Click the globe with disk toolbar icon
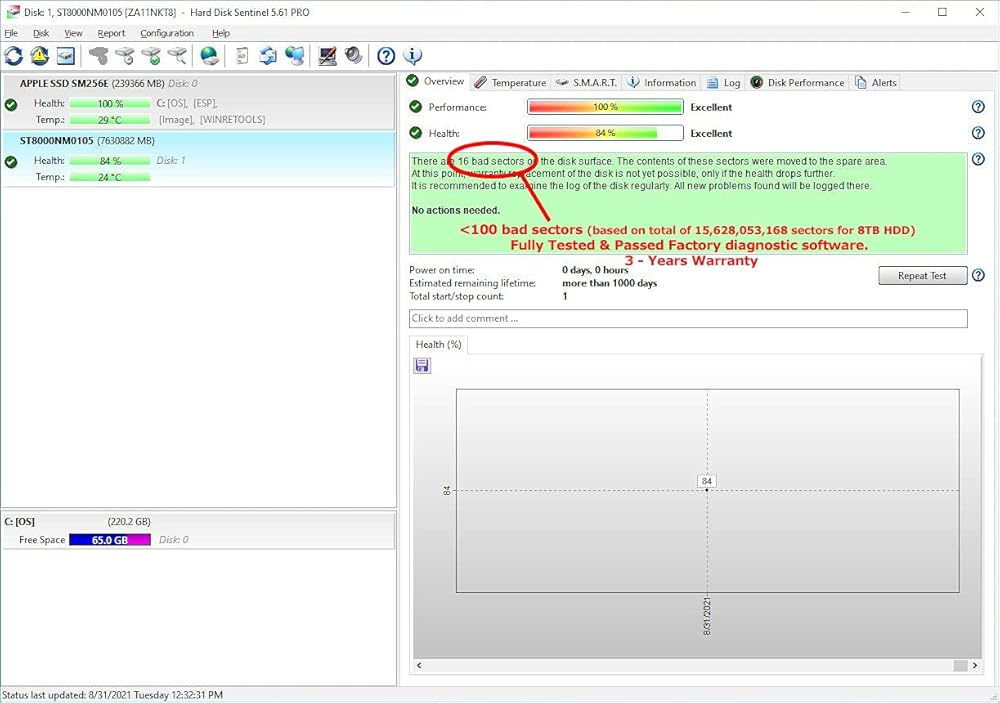Screen dimensions: 1000x703 coord(209,56)
